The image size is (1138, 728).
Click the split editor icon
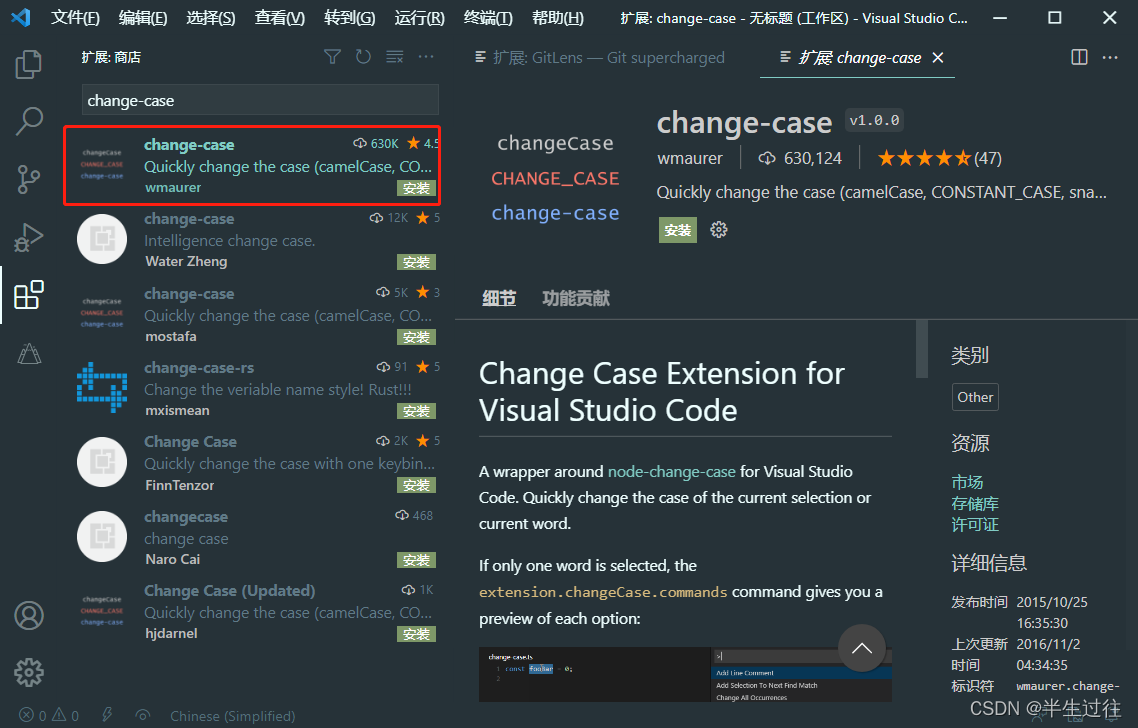(1079, 57)
